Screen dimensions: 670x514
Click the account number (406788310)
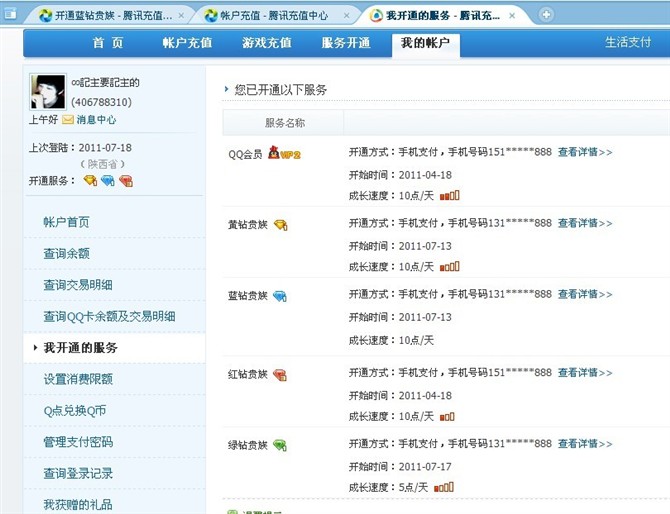101,102
